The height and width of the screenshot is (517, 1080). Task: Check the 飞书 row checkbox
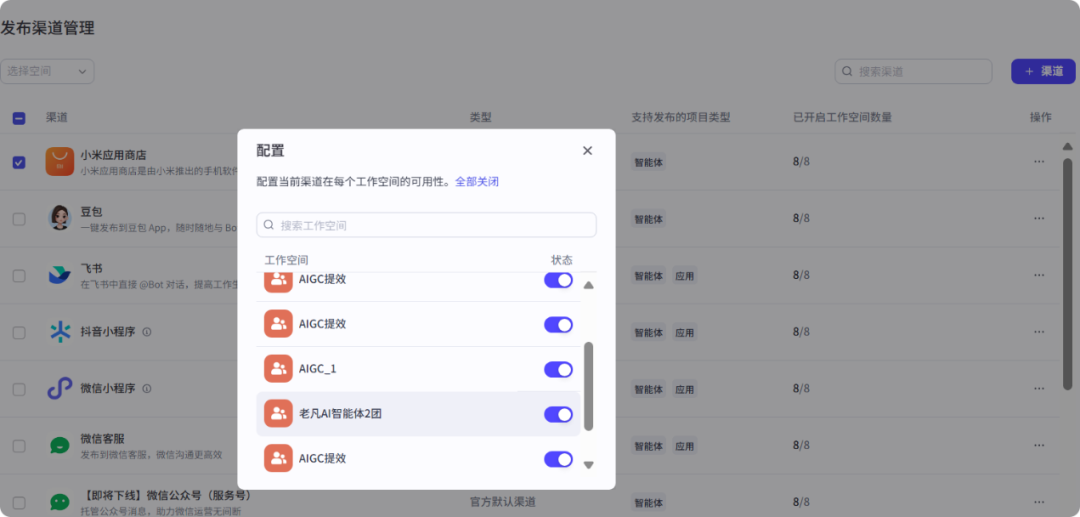[19, 275]
